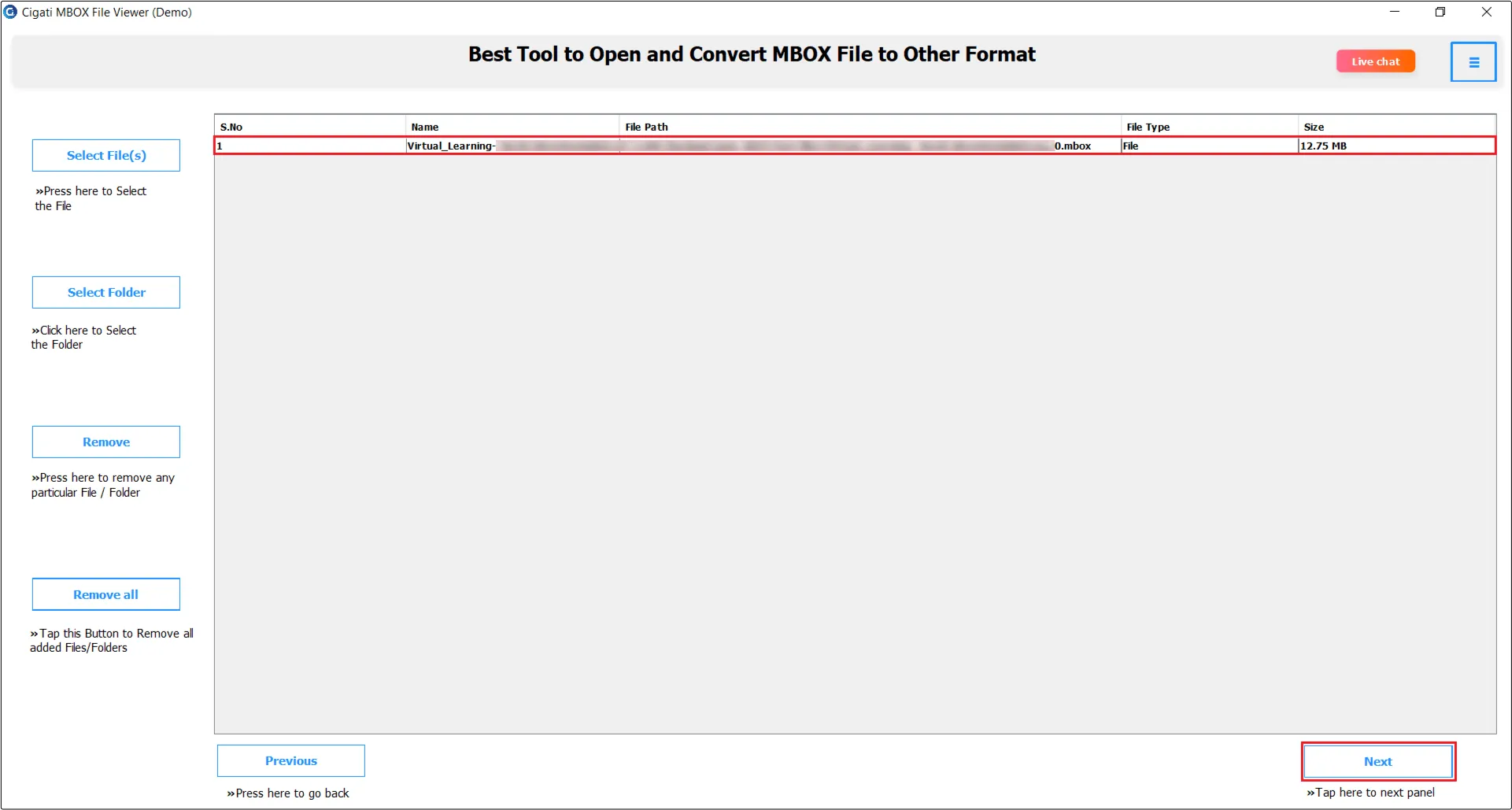Click the File Path column header

click(871, 127)
